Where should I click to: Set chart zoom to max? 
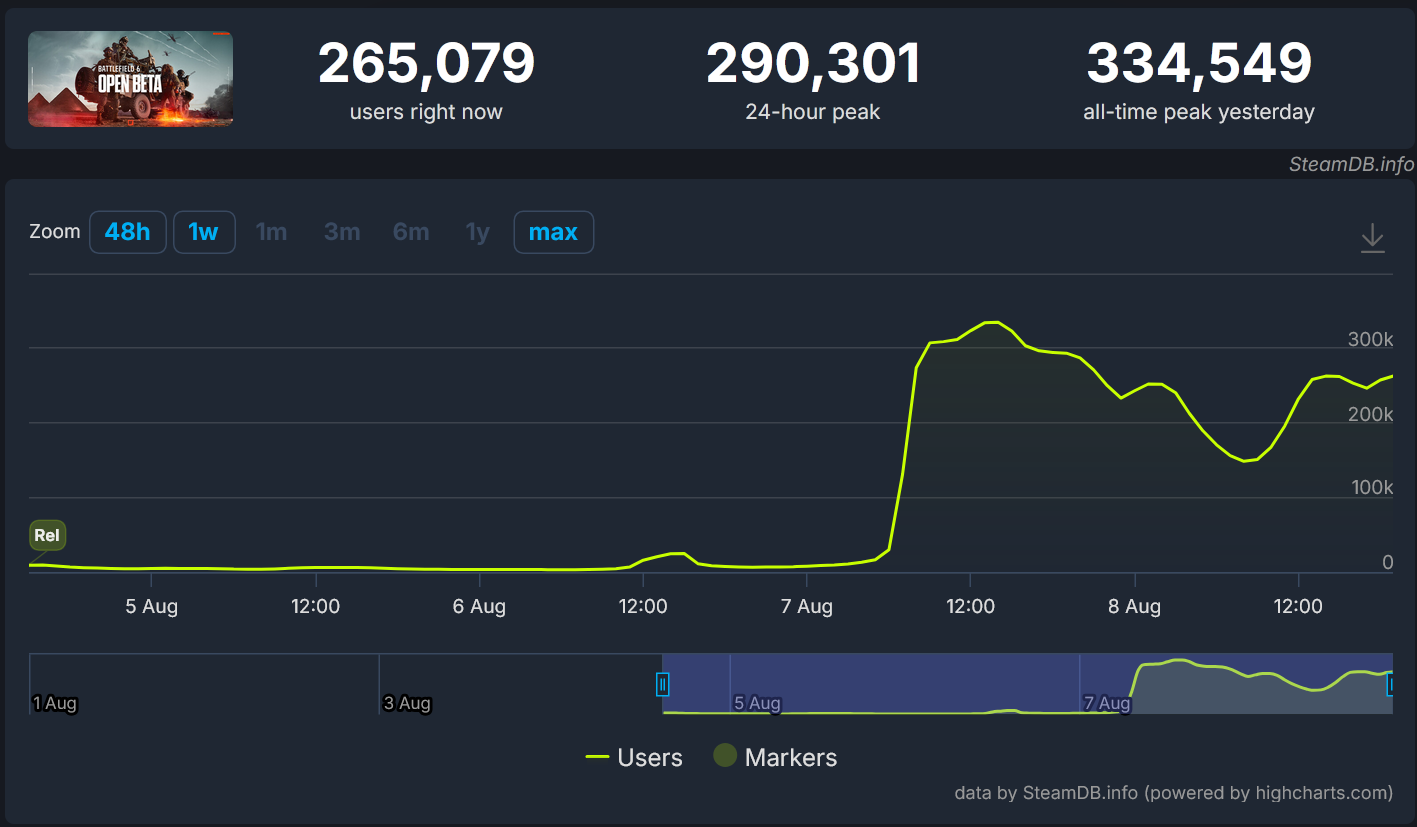(x=553, y=232)
